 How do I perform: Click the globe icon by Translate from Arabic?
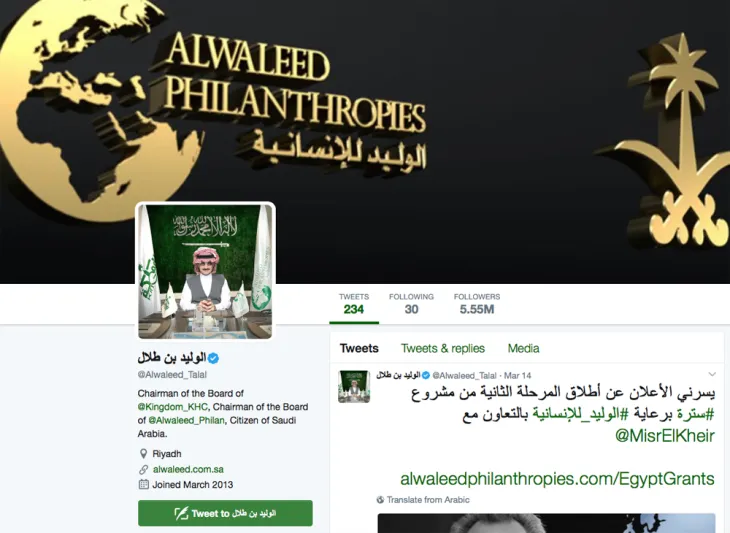(x=380, y=499)
